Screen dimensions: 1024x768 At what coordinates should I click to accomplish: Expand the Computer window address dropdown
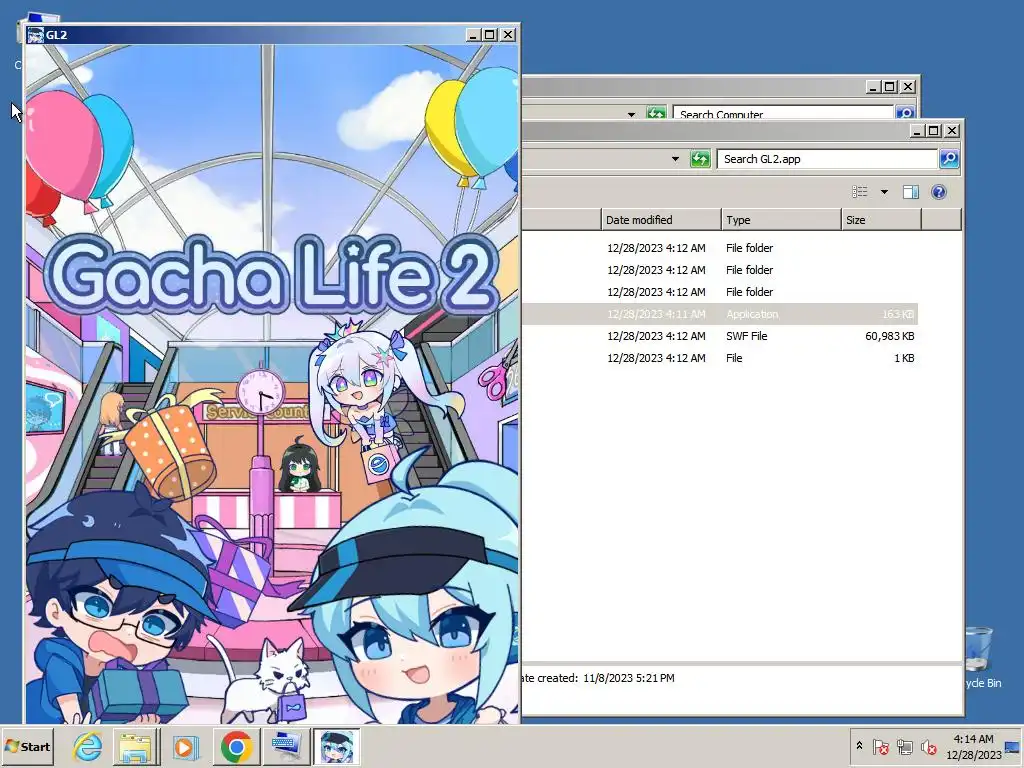coord(631,114)
